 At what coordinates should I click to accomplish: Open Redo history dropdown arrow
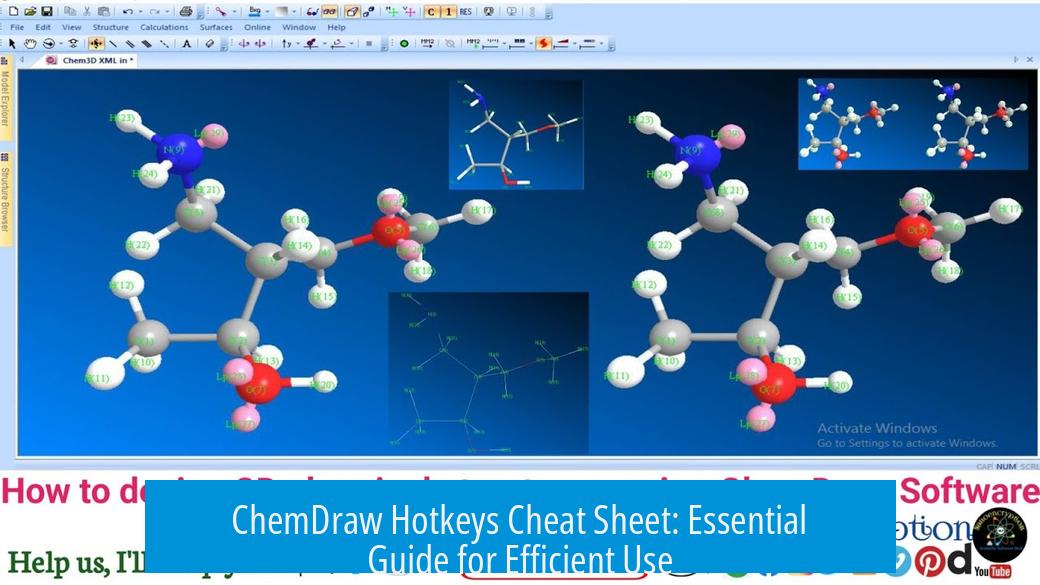(167, 11)
